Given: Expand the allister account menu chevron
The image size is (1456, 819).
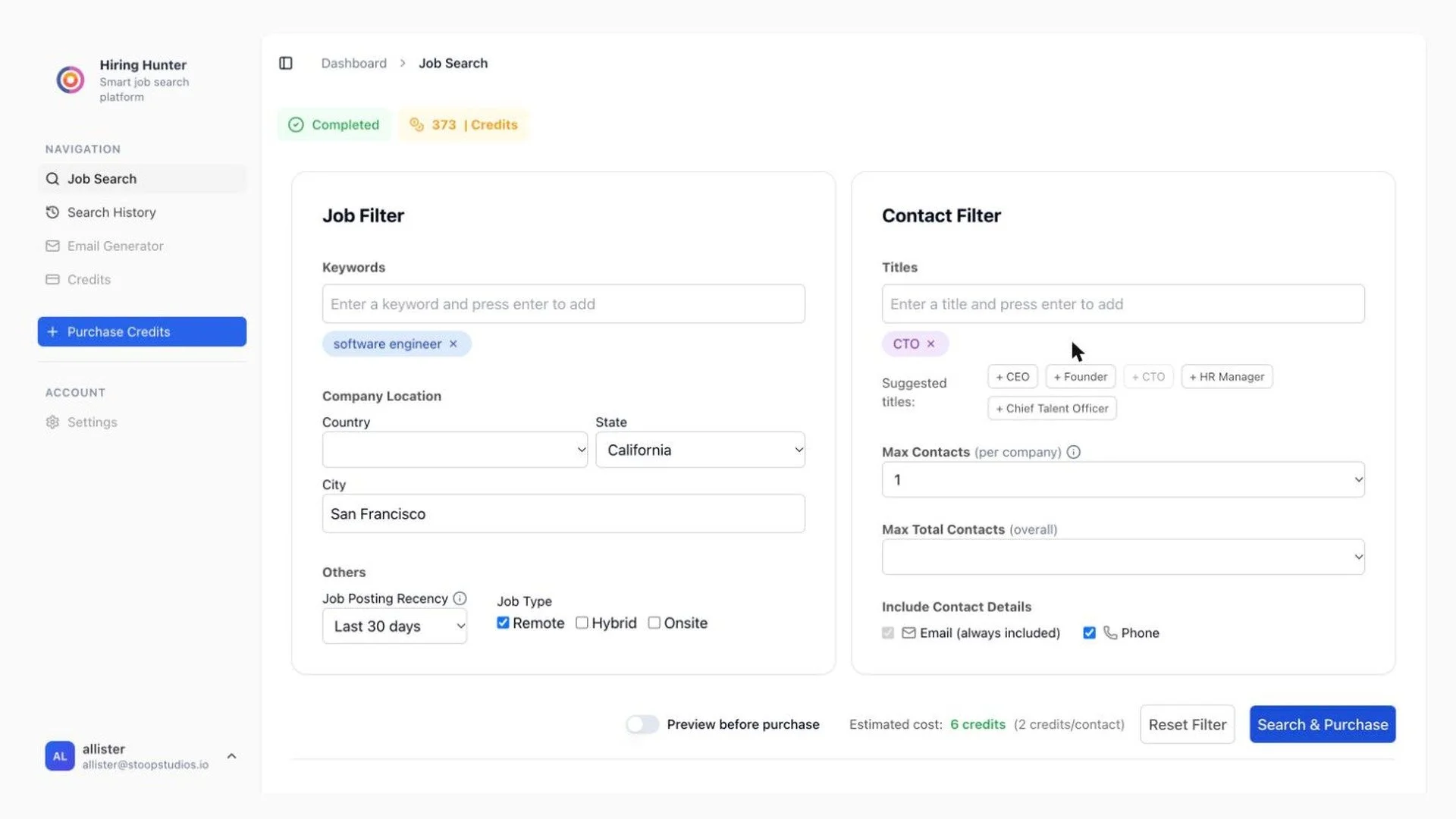Looking at the screenshot, I should point(232,756).
